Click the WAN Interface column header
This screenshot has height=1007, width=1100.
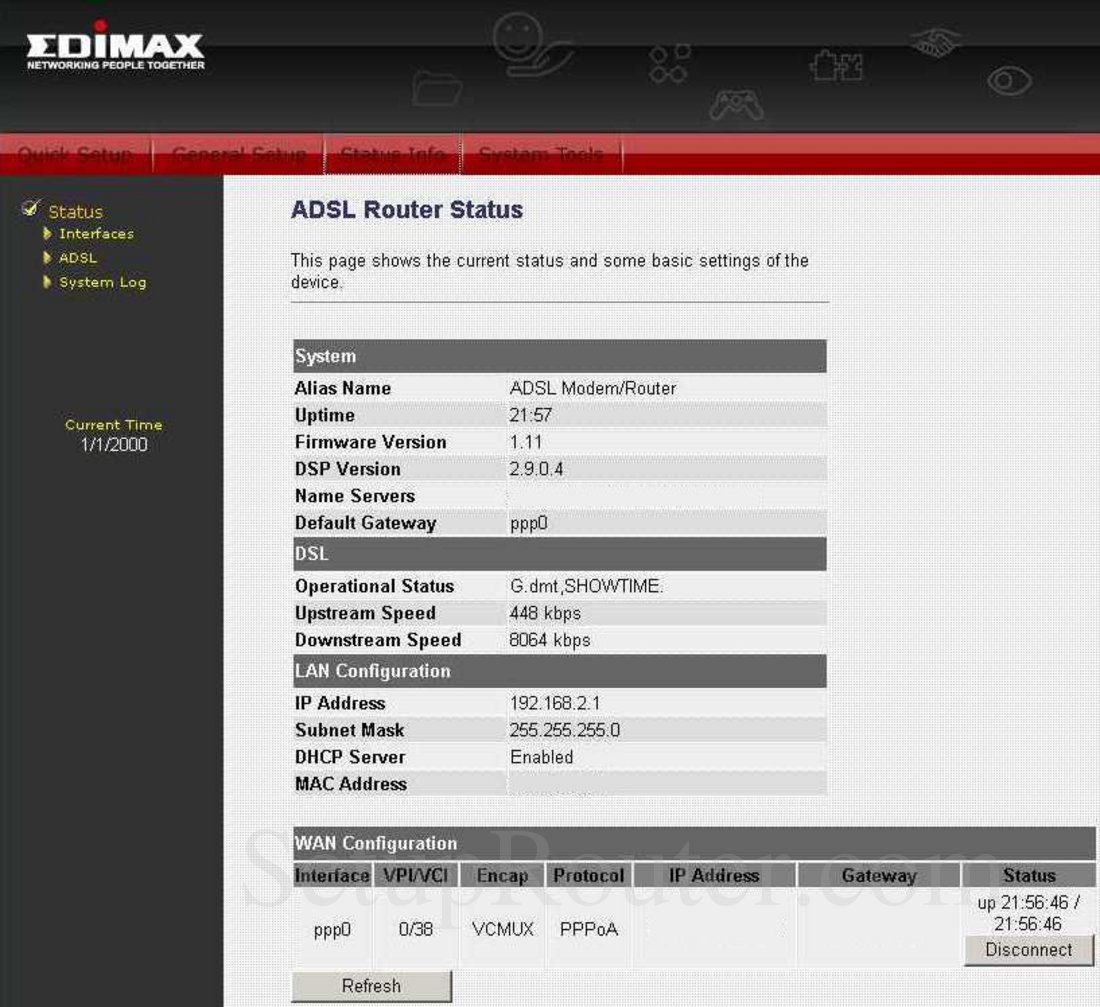click(x=332, y=875)
